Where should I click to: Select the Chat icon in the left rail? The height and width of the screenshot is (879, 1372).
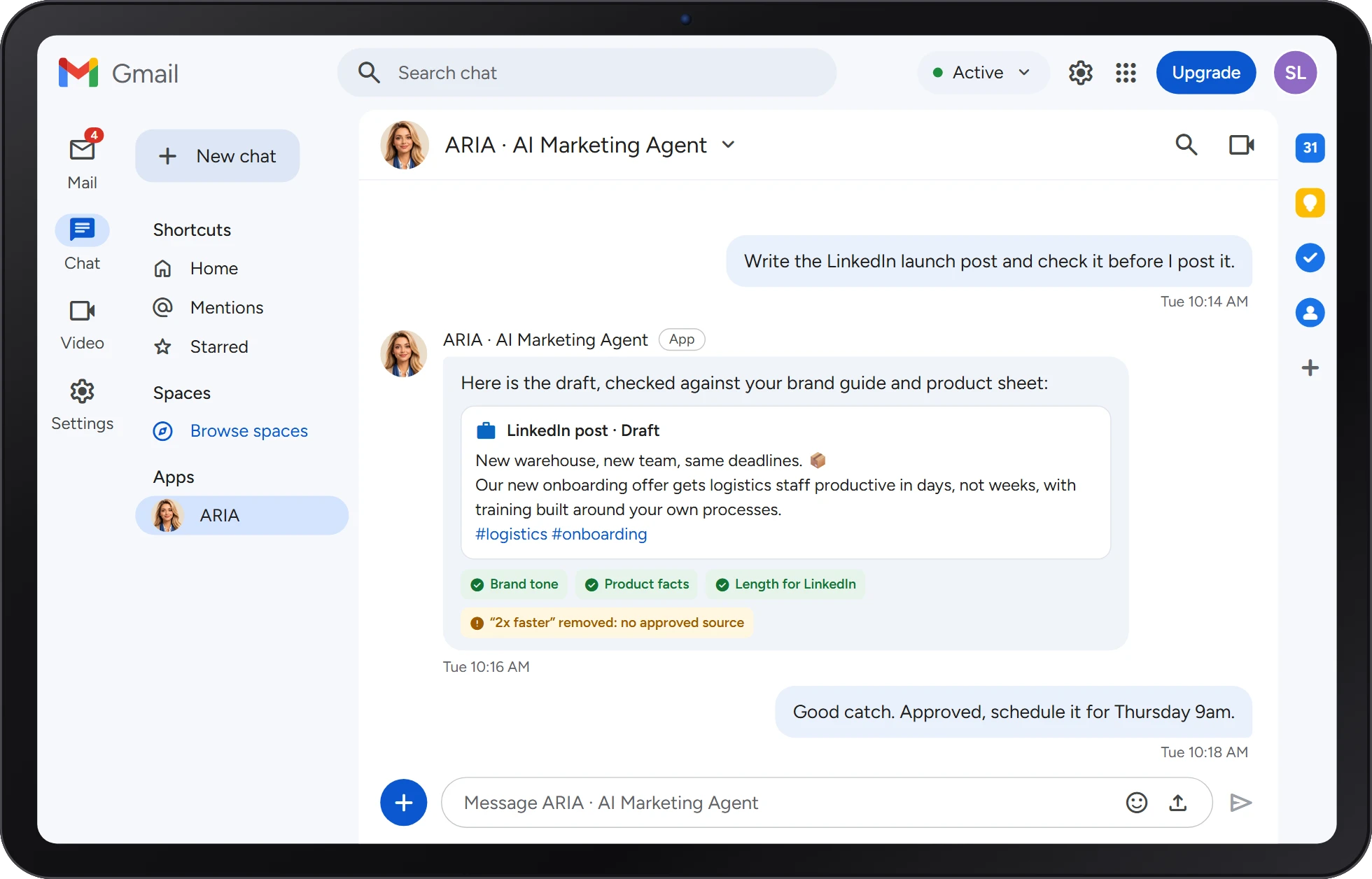pos(82,230)
